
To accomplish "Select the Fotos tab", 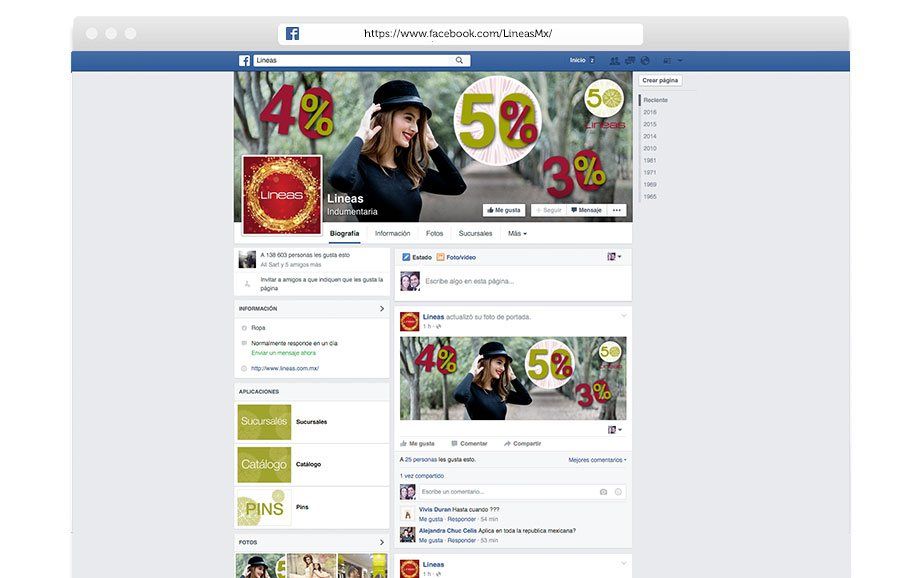I will coord(434,233).
